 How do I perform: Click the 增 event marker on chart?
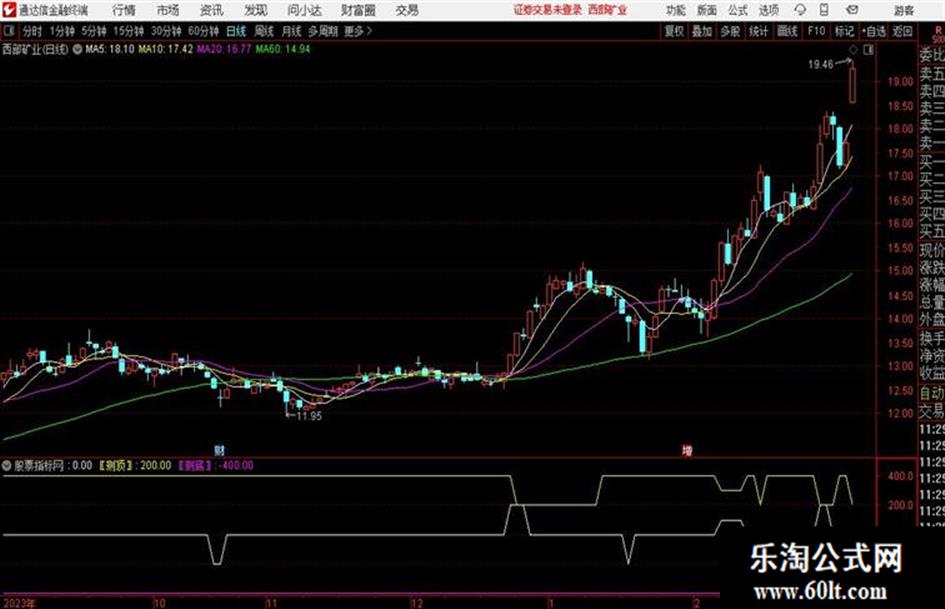[686, 450]
